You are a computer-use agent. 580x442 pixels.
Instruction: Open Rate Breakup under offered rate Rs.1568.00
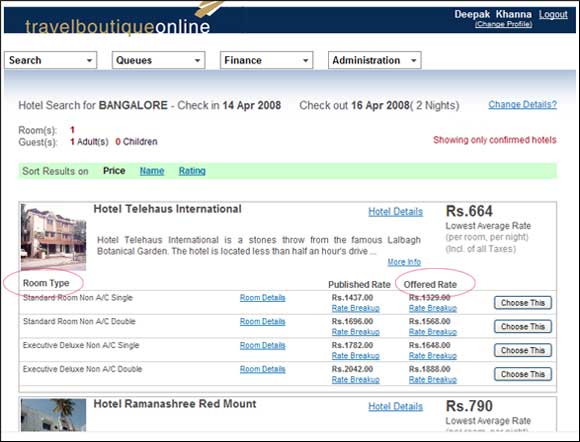pyautogui.click(x=433, y=332)
